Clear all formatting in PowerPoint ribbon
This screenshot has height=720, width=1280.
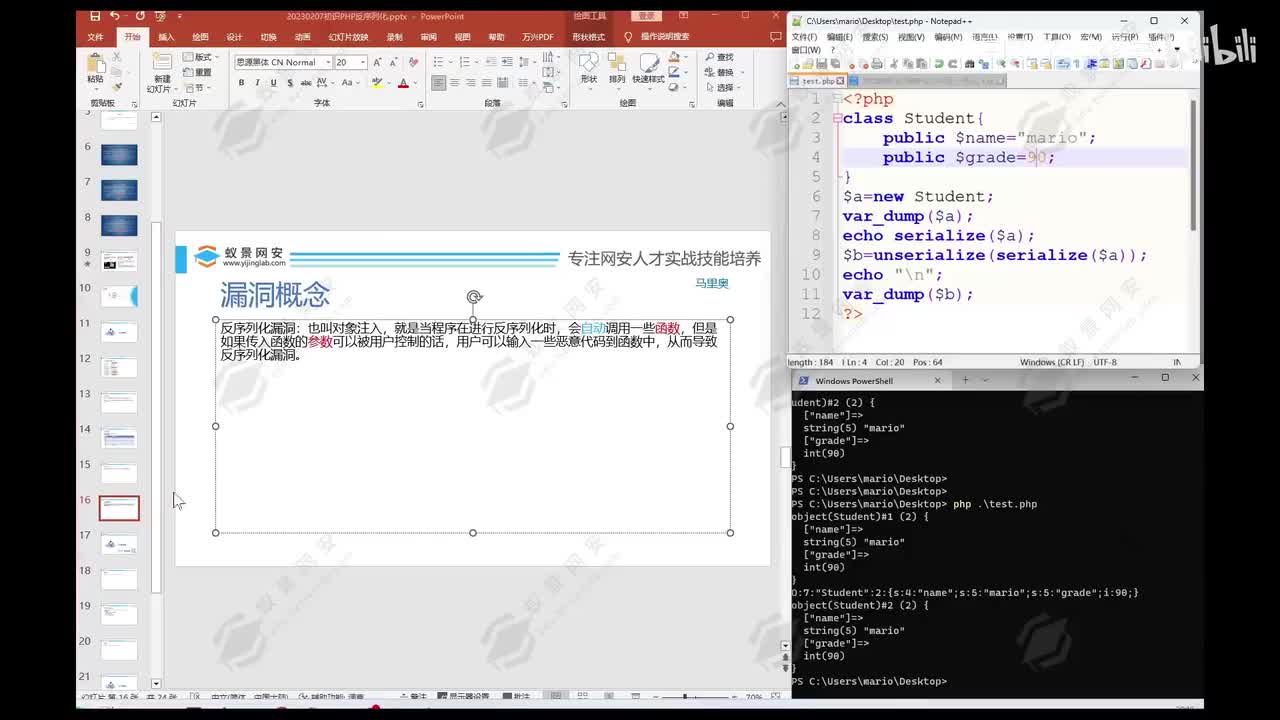coord(413,63)
